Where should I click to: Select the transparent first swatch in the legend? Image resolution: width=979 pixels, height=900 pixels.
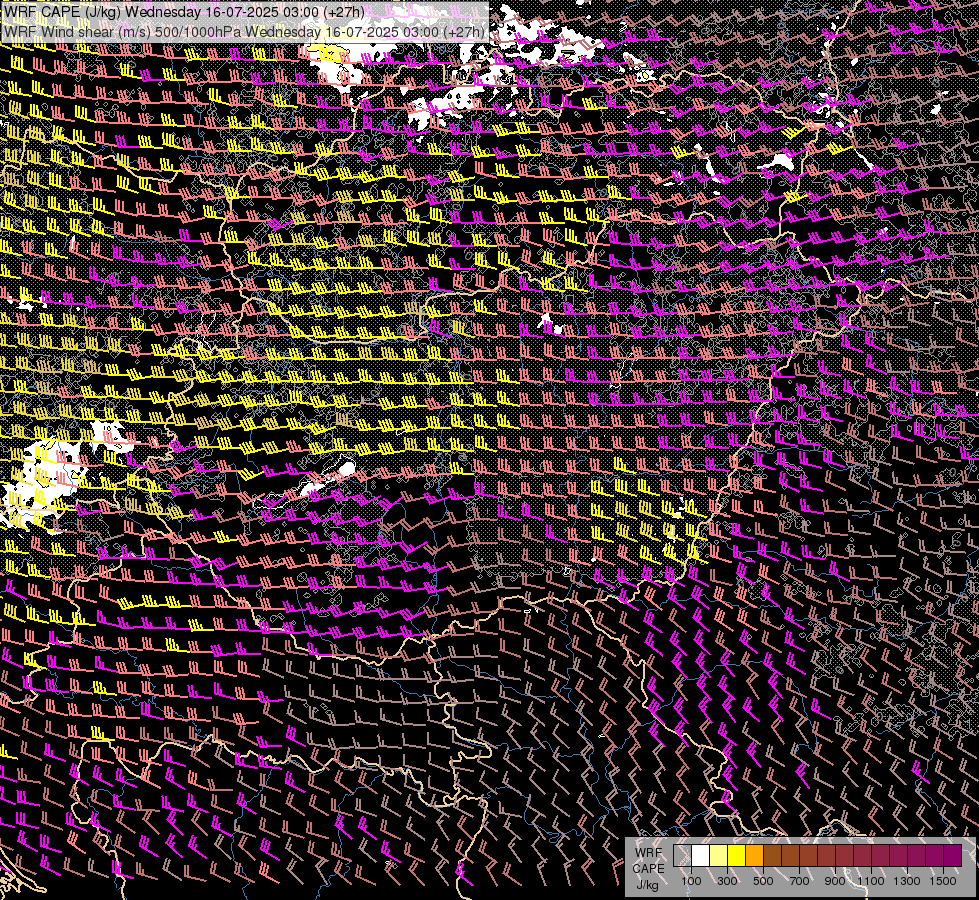(682, 856)
